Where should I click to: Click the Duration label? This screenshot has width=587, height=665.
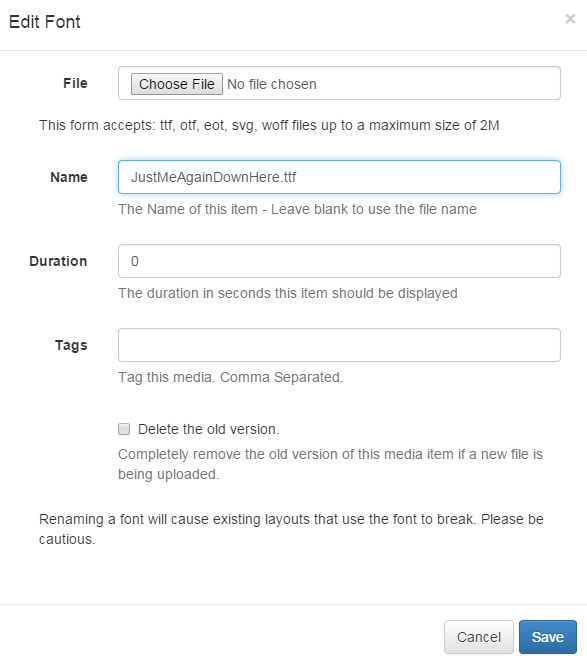pos(58,261)
